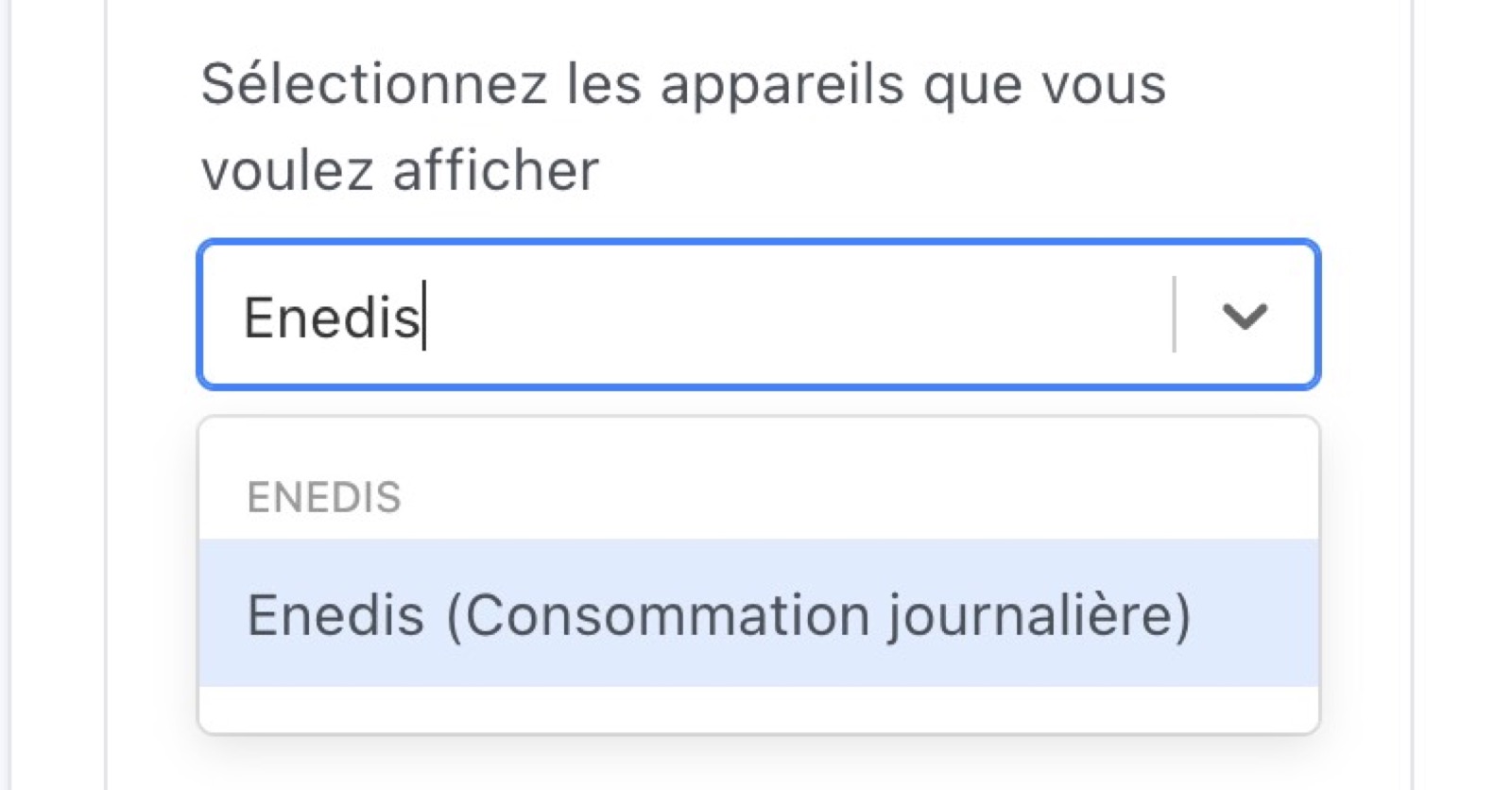Place the cursor inside the device search box
The width and height of the screenshot is (1512, 790).
[567, 316]
